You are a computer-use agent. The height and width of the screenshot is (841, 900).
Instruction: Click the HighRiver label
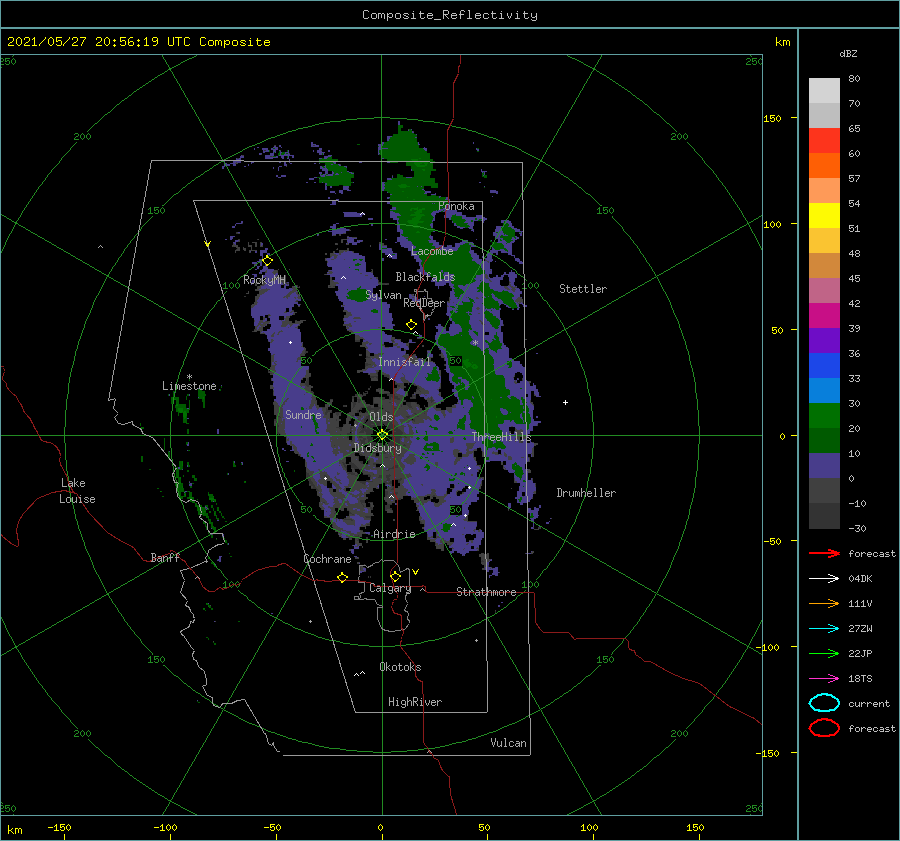[415, 702]
